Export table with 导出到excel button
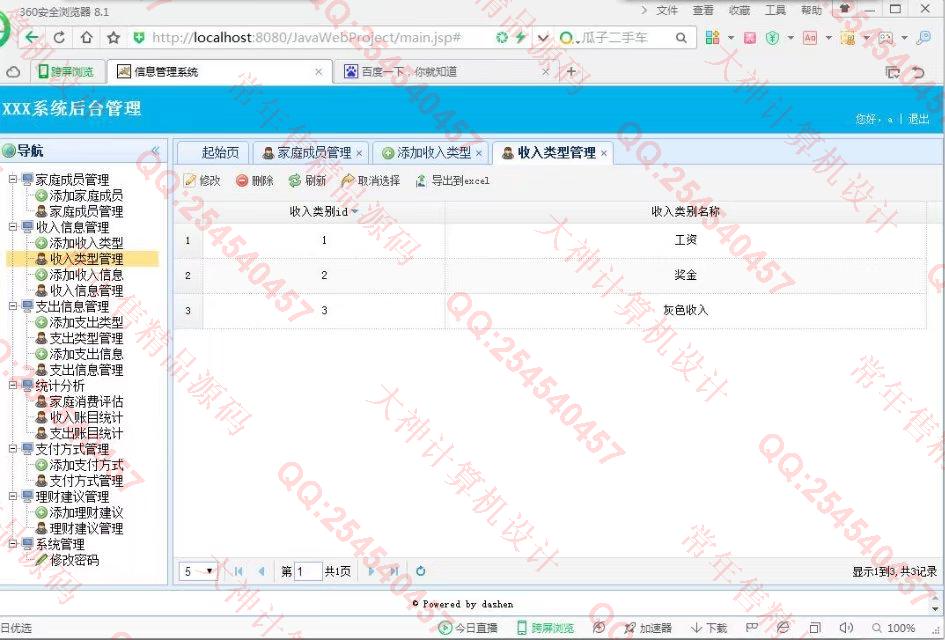The width and height of the screenshot is (945, 640). point(453,180)
